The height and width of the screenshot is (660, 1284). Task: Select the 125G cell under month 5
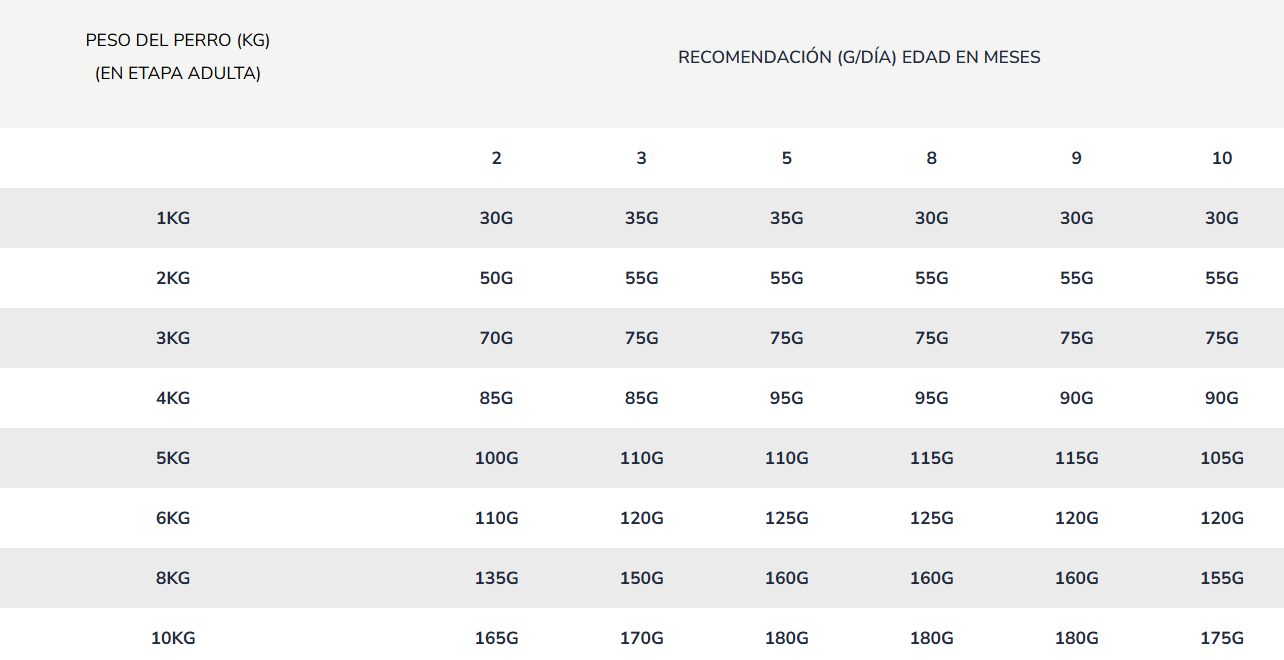tap(786, 518)
